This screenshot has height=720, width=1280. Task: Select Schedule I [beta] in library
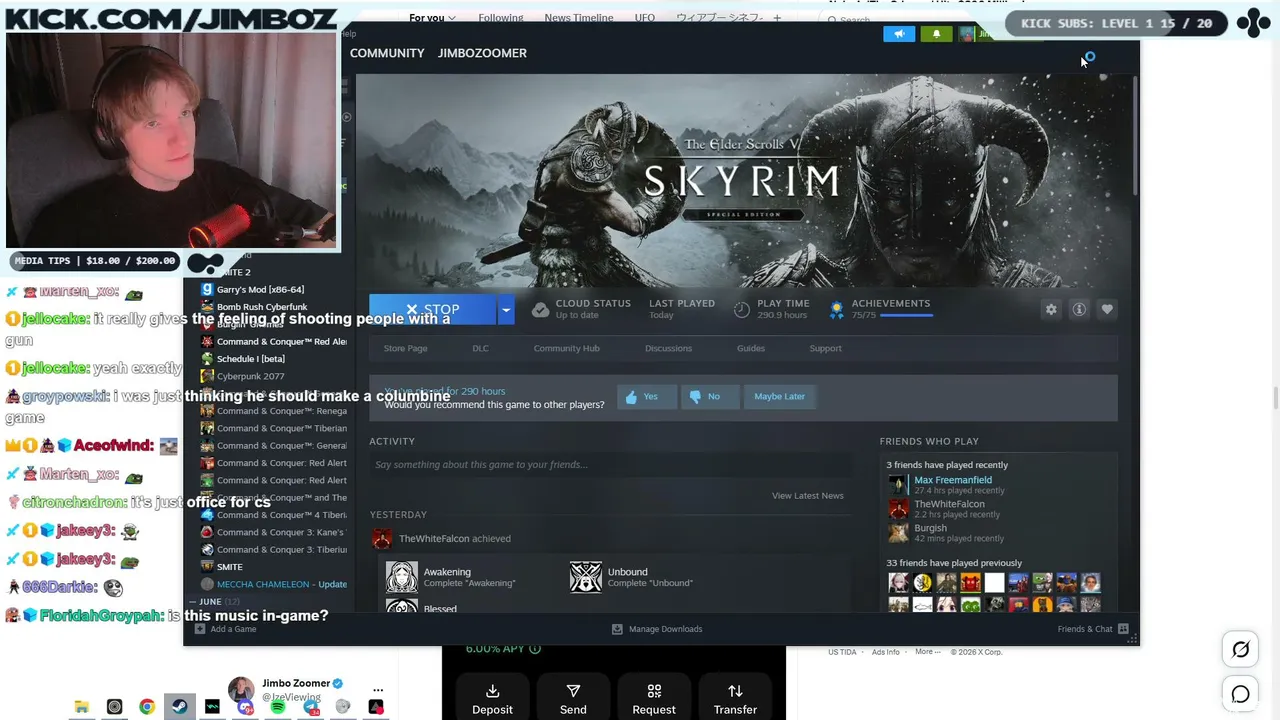[x=250, y=359]
